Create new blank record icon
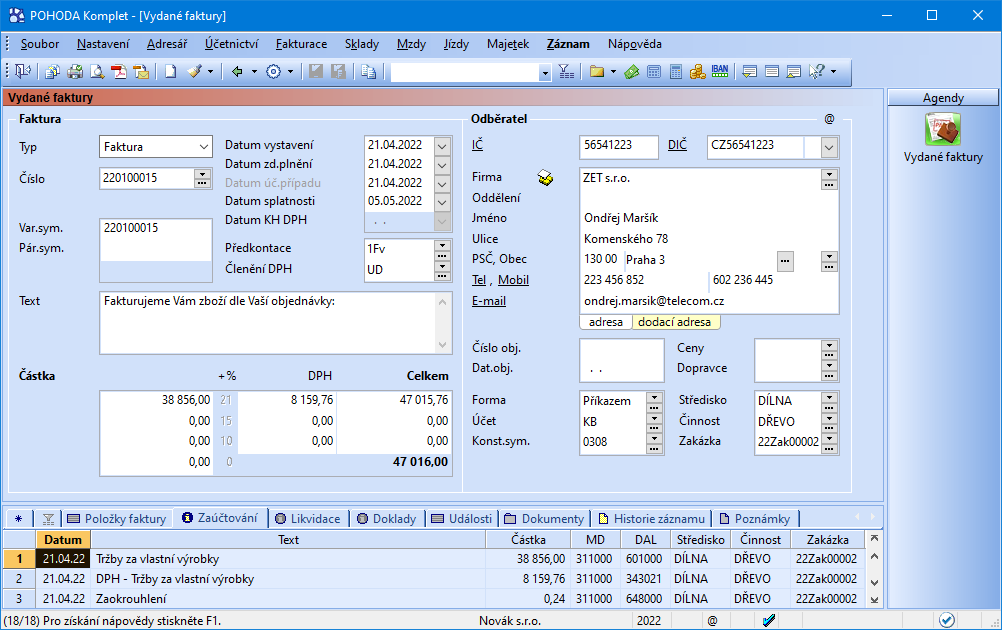 171,72
